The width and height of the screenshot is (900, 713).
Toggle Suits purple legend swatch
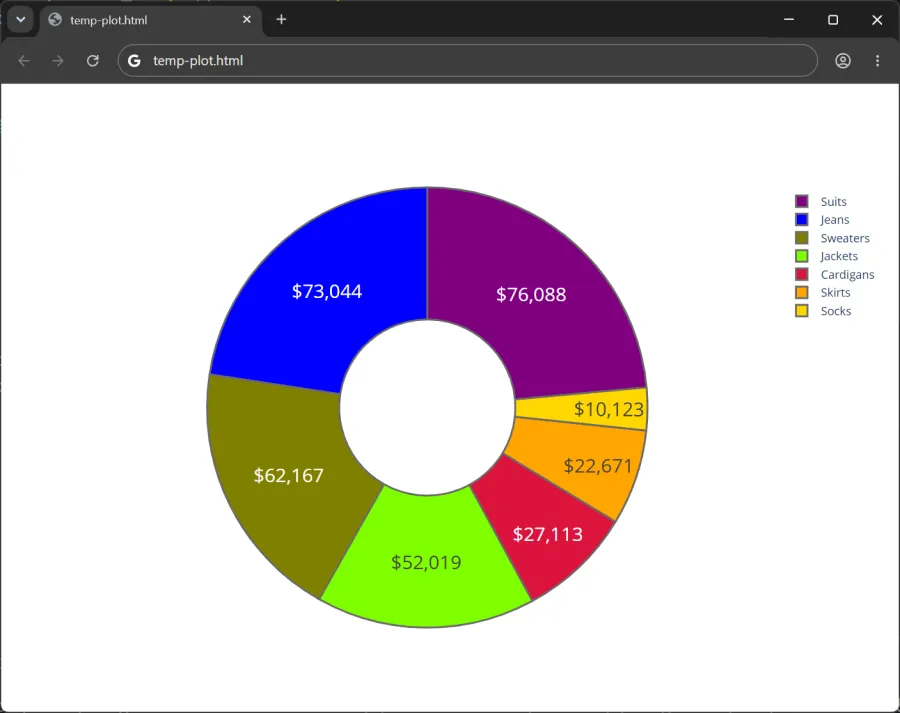point(801,202)
